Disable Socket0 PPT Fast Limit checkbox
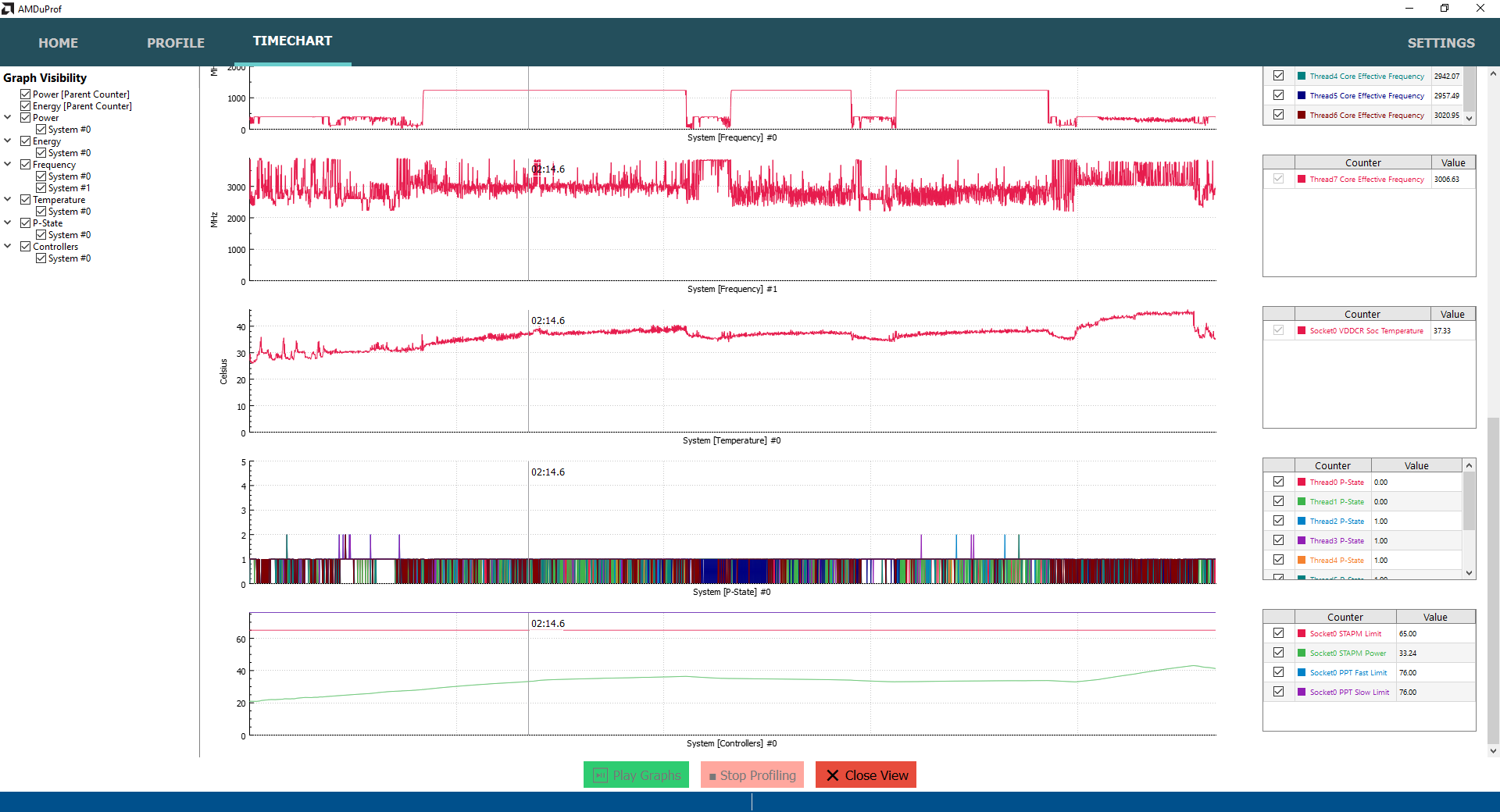The image size is (1500, 812). tap(1278, 672)
